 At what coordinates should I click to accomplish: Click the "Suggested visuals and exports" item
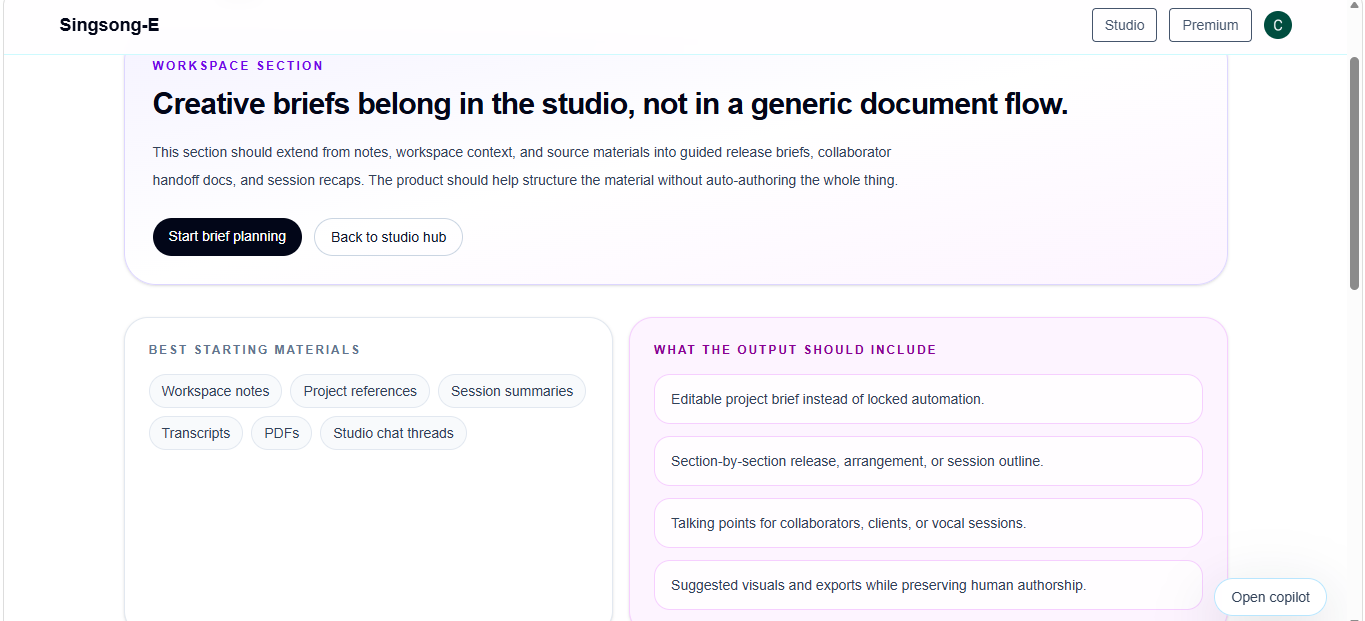(928, 585)
